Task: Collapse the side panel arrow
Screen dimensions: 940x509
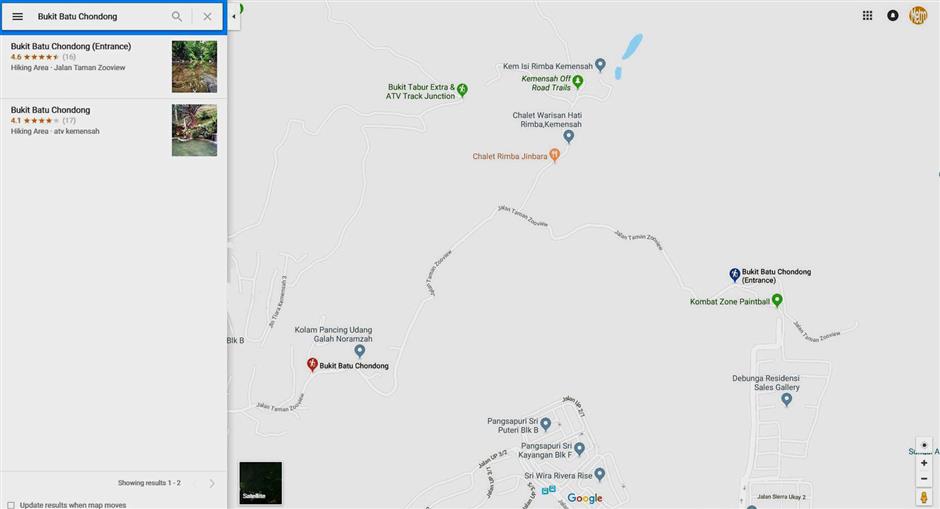Action: [x=233, y=17]
